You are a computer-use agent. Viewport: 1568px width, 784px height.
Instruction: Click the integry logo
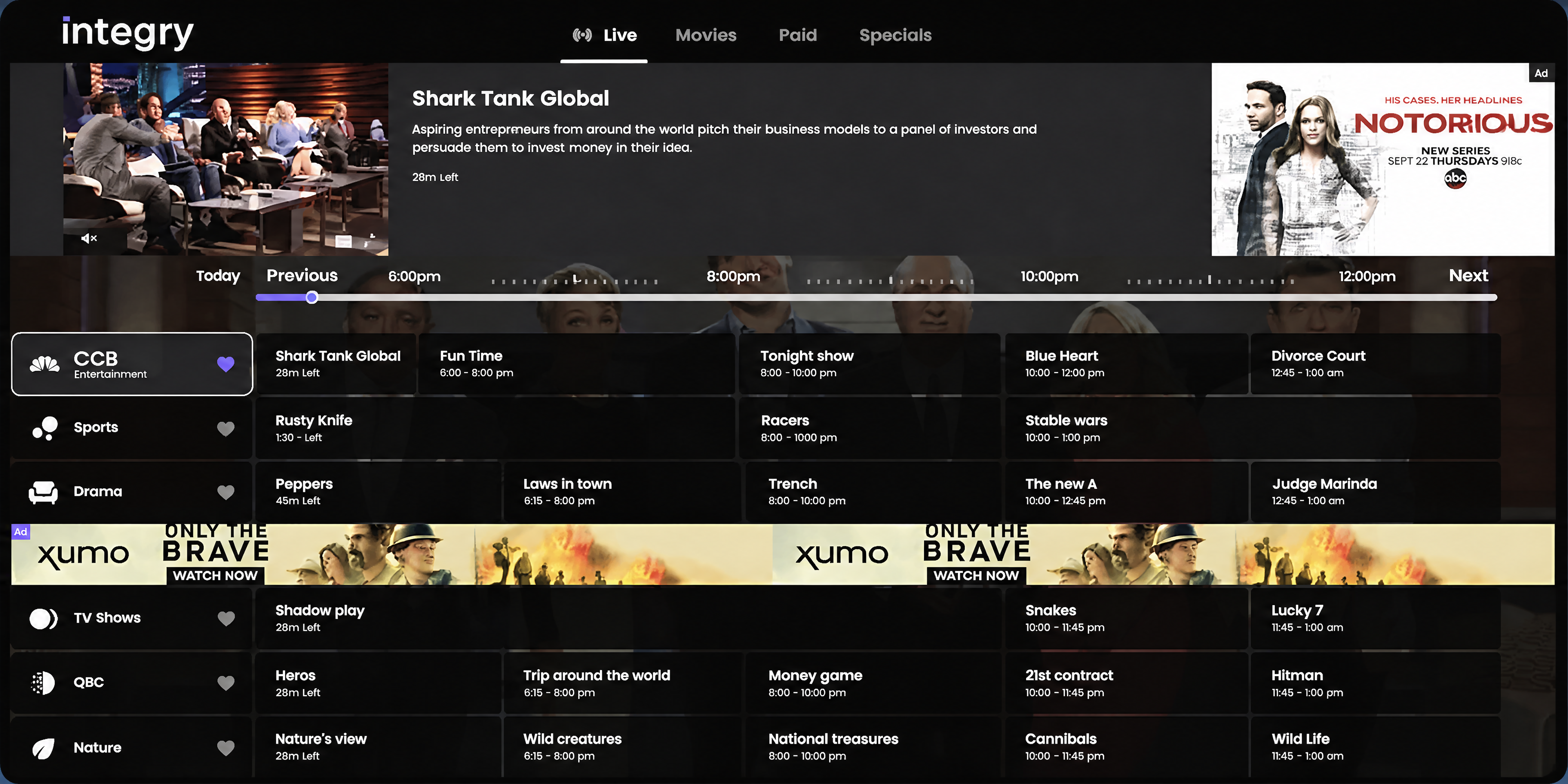[128, 33]
